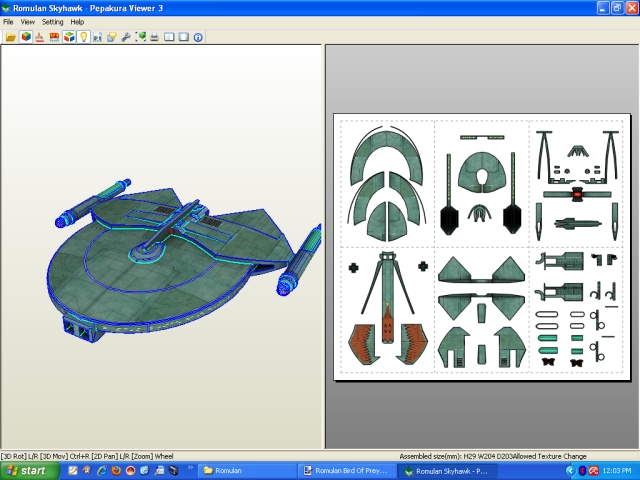This screenshot has width=640, height=480.
Task: Switch to the single-window layout icon
Action: [184, 37]
